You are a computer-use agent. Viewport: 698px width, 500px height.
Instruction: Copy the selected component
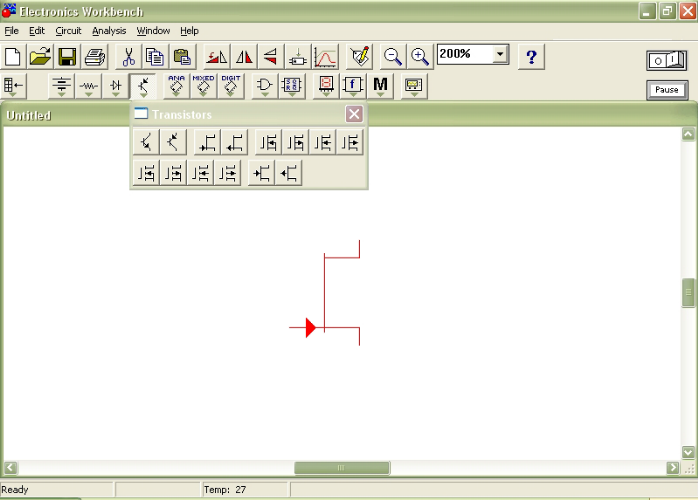coord(155,57)
